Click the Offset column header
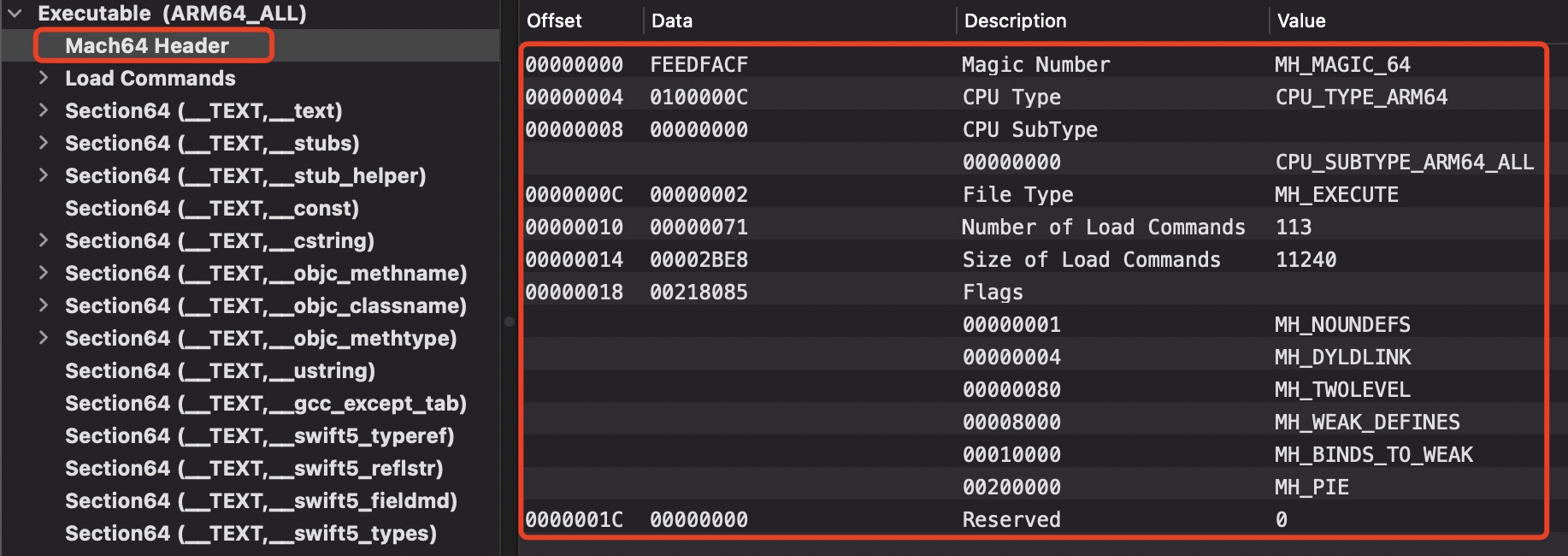This screenshot has height=556, width=1568. (x=554, y=21)
